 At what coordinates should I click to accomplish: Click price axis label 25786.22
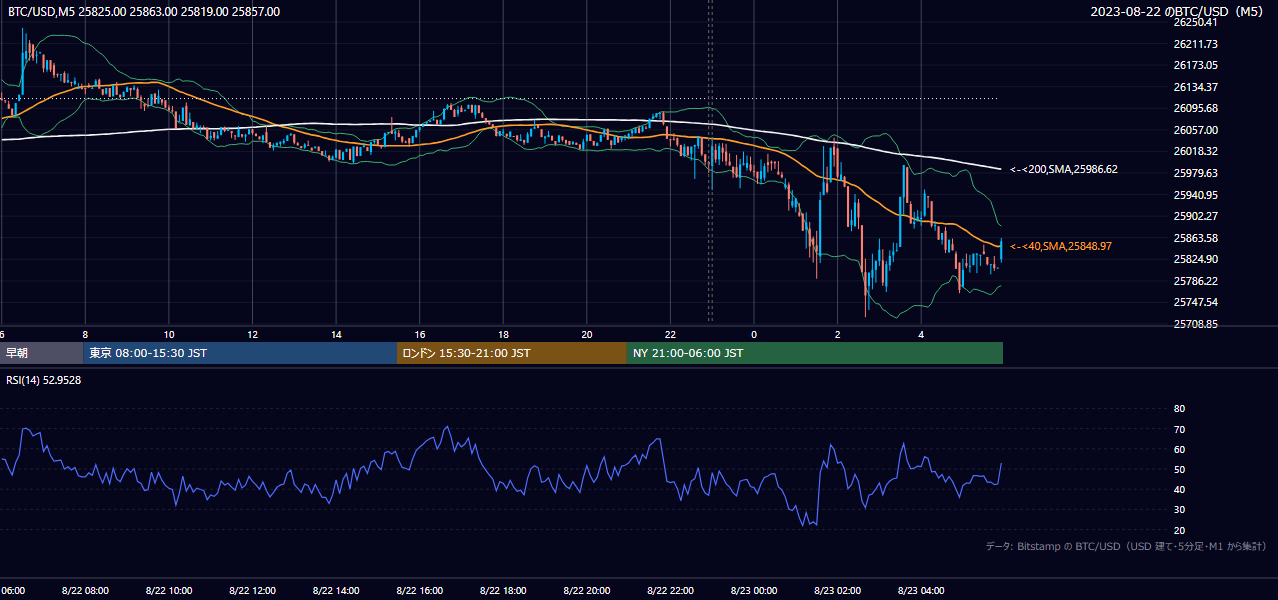click(1195, 281)
